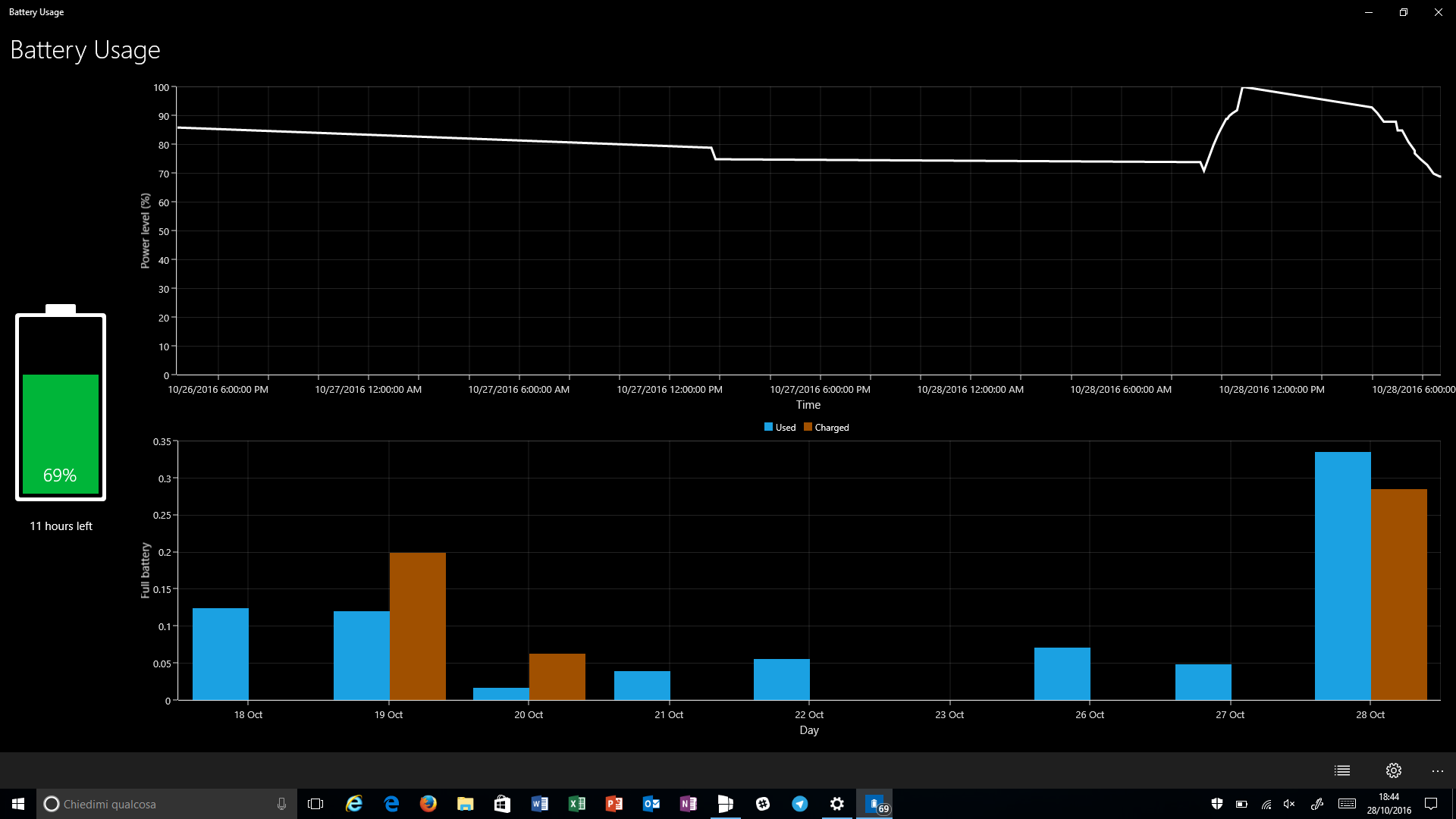
Task: Select the 28 Oct Charged bar
Action: pyautogui.click(x=1398, y=595)
